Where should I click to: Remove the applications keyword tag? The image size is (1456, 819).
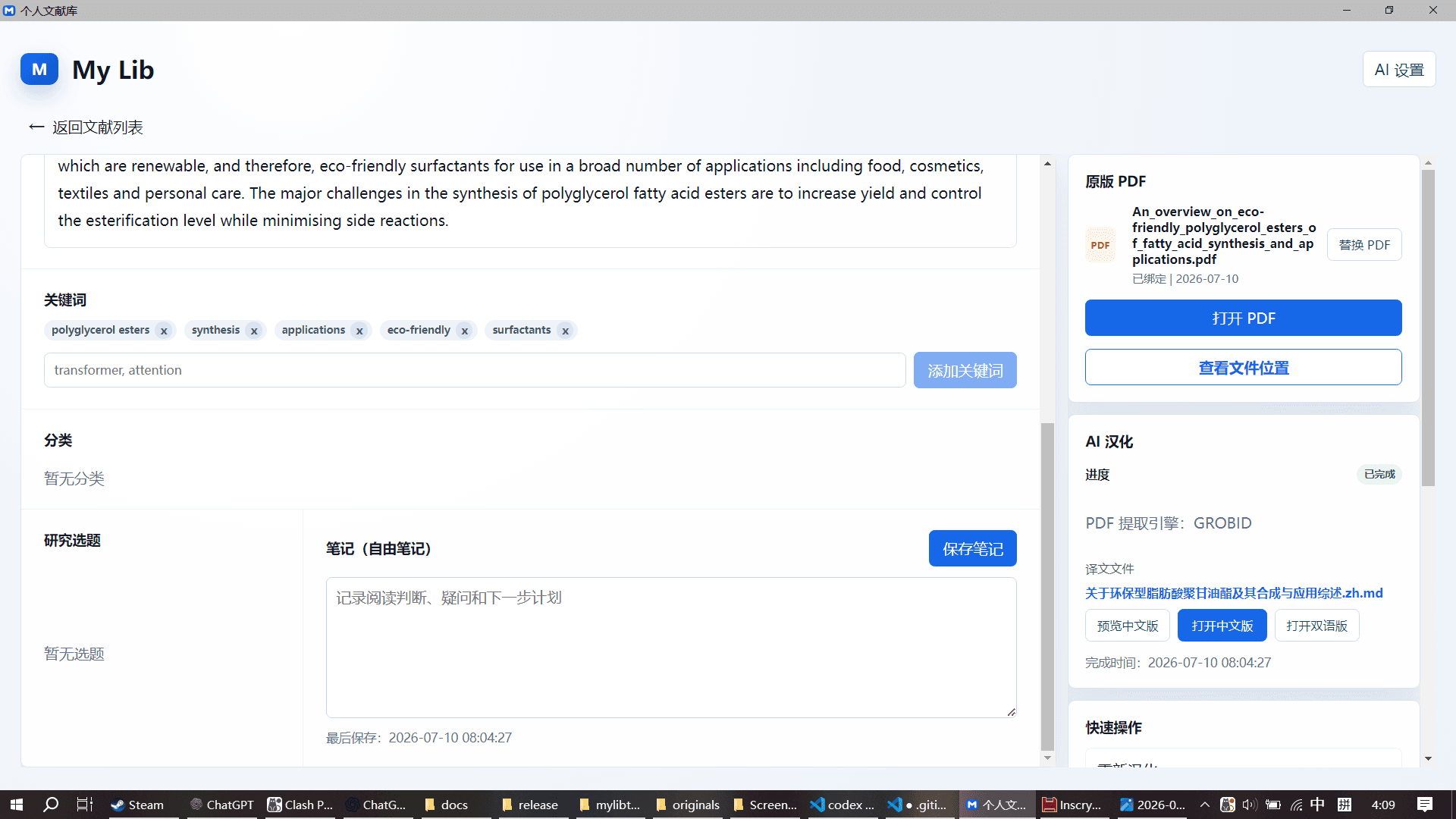pos(359,331)
